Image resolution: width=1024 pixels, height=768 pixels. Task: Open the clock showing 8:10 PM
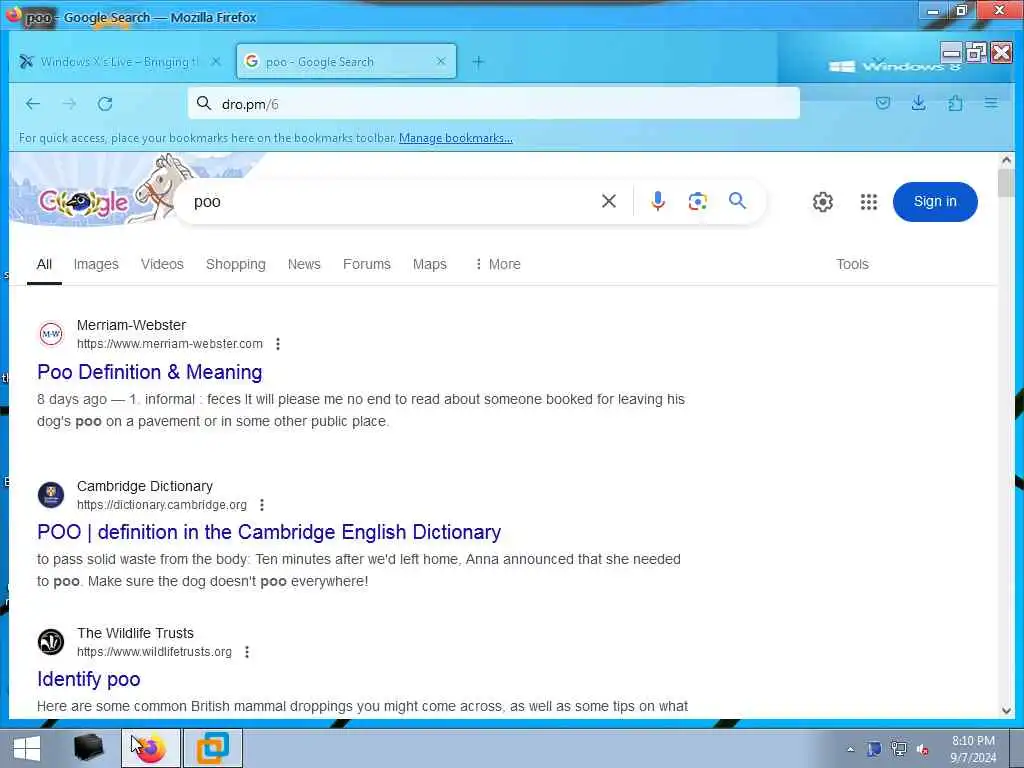click(973, 749)
